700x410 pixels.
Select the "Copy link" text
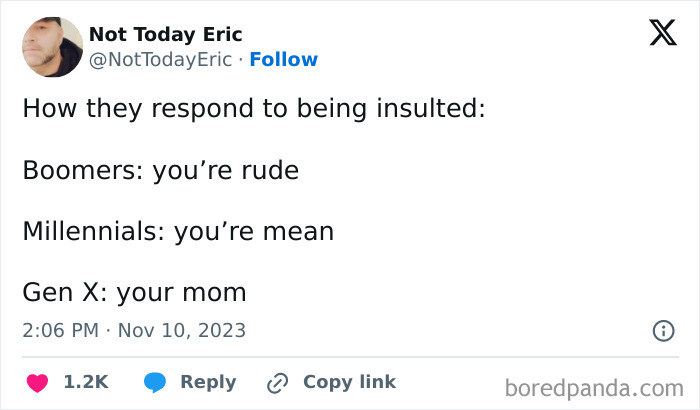[x=349, y=382]
